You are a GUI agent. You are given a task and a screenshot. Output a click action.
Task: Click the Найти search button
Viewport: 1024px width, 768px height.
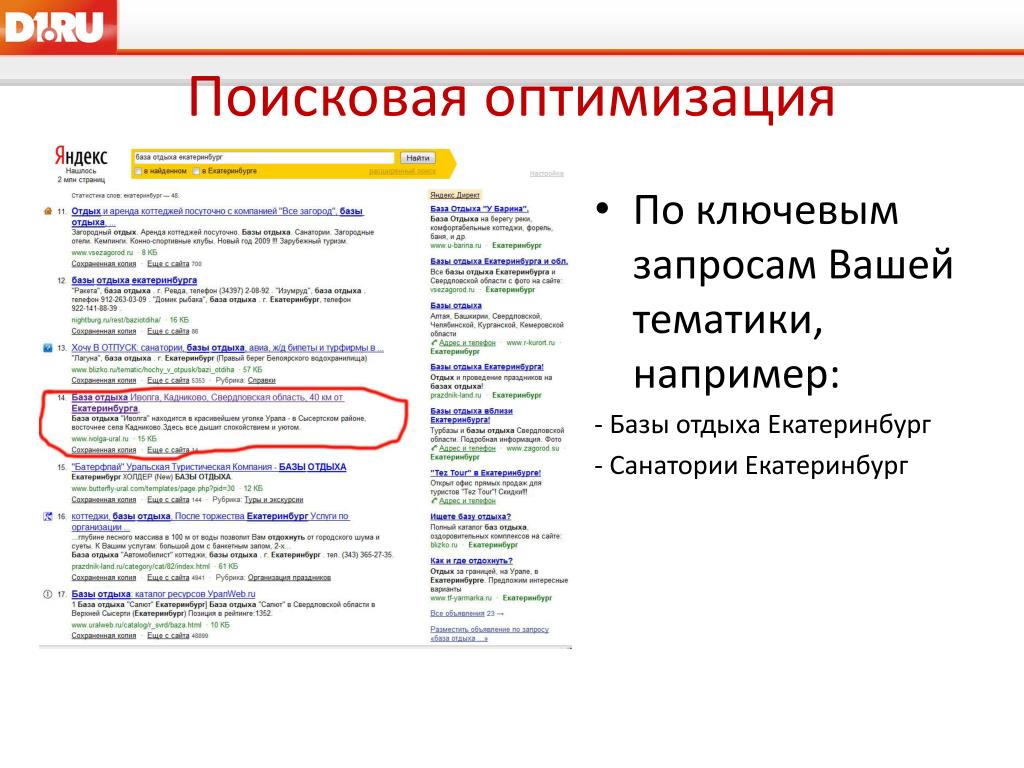[x=417, y=158]
